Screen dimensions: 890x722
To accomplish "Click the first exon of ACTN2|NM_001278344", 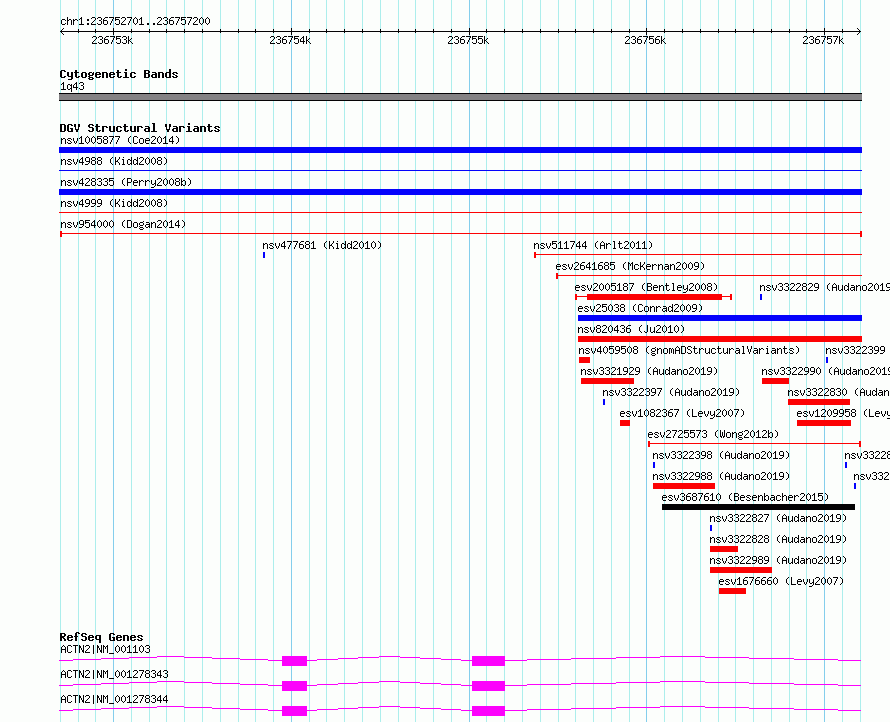I will click(295, 711).
